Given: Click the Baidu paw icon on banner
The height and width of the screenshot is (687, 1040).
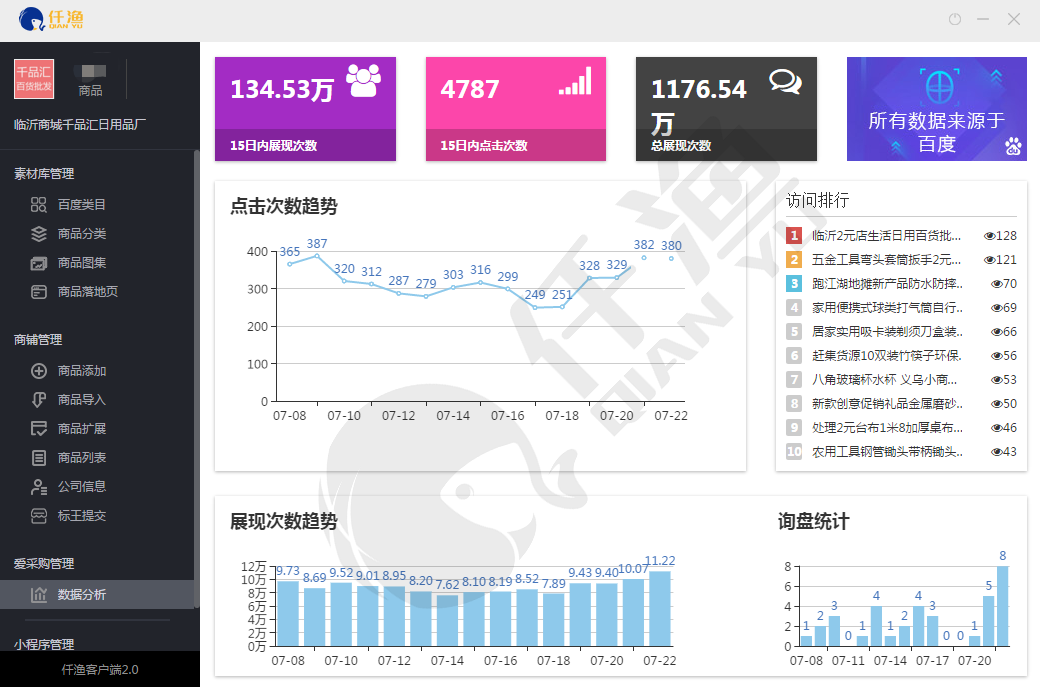Looking at the screenshot, I should tap(1013, 146).
